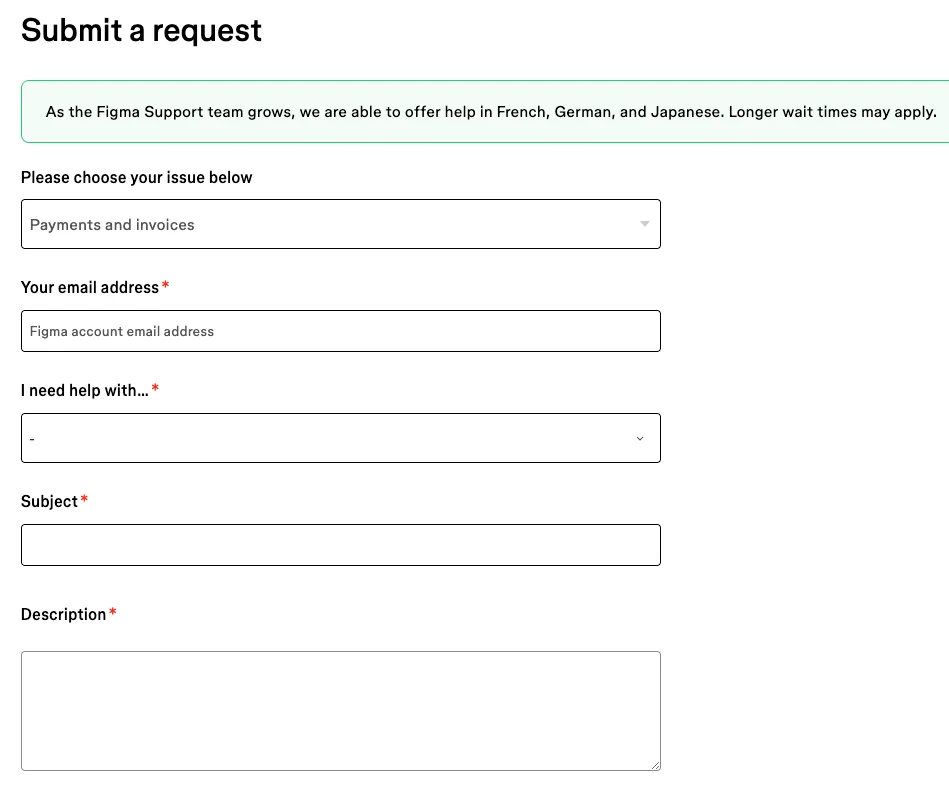This screenshot has width=949, height=794.
Task: Focus the Figma account email address field
Action: click(x=340, y=331)
